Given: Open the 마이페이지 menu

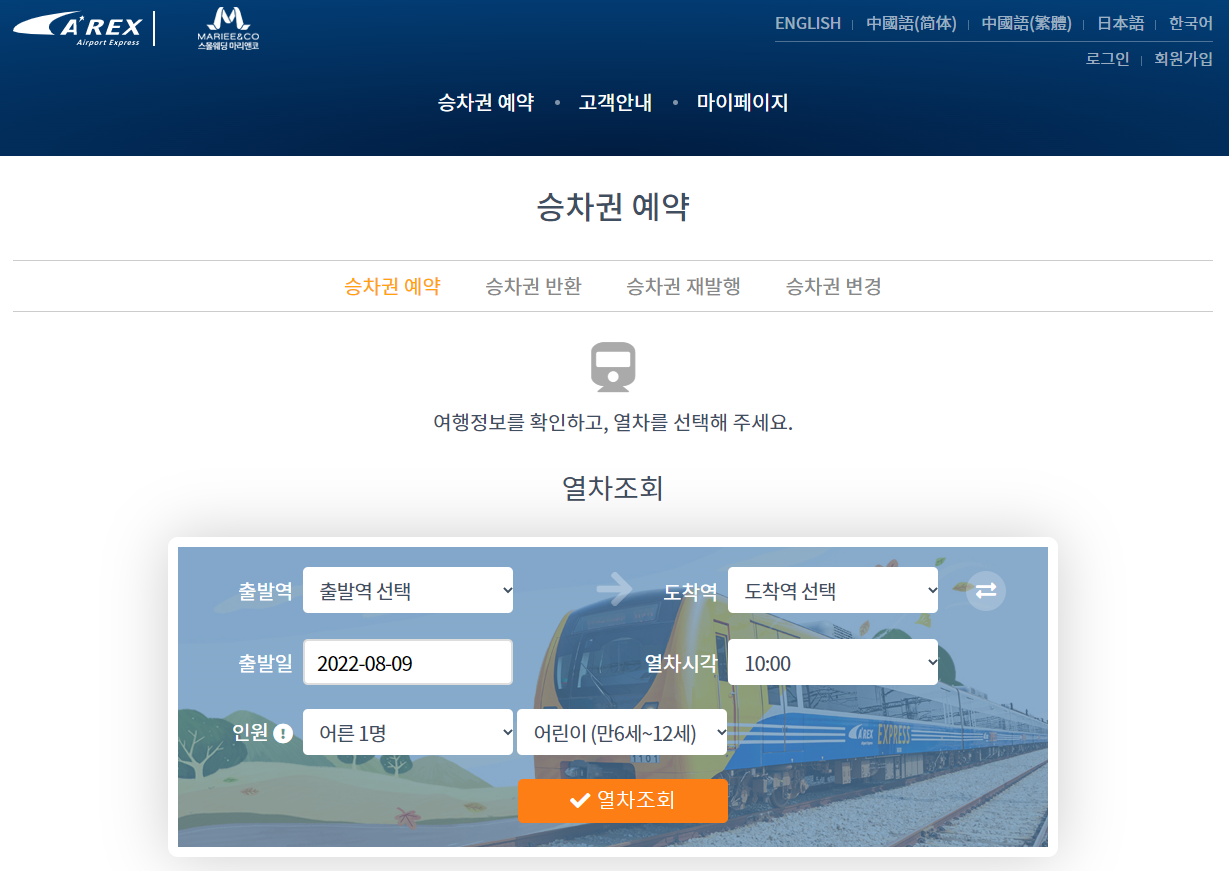Looking at the screenshot, I should click(743, 102).
